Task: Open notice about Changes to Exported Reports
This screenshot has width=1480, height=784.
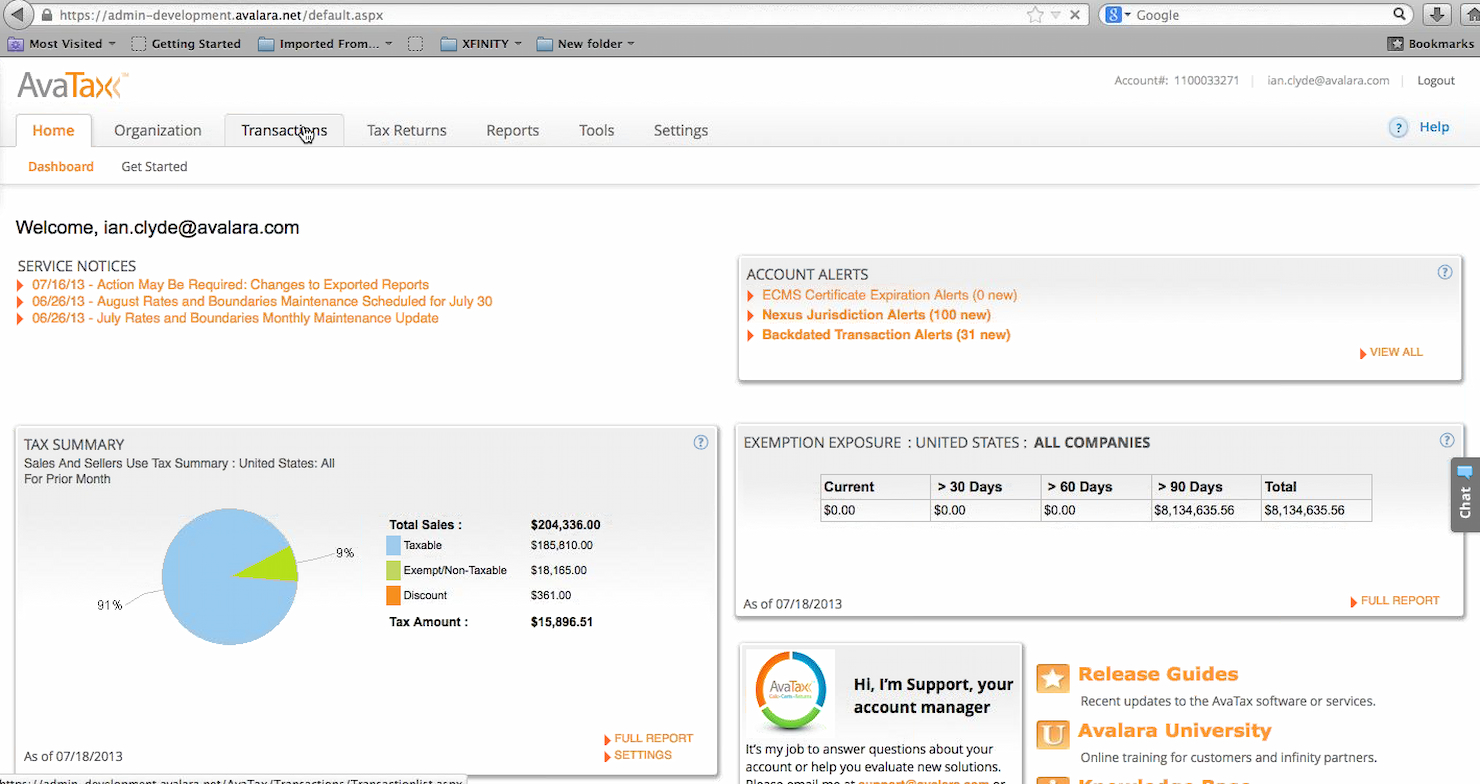Action: pos(230,285)
